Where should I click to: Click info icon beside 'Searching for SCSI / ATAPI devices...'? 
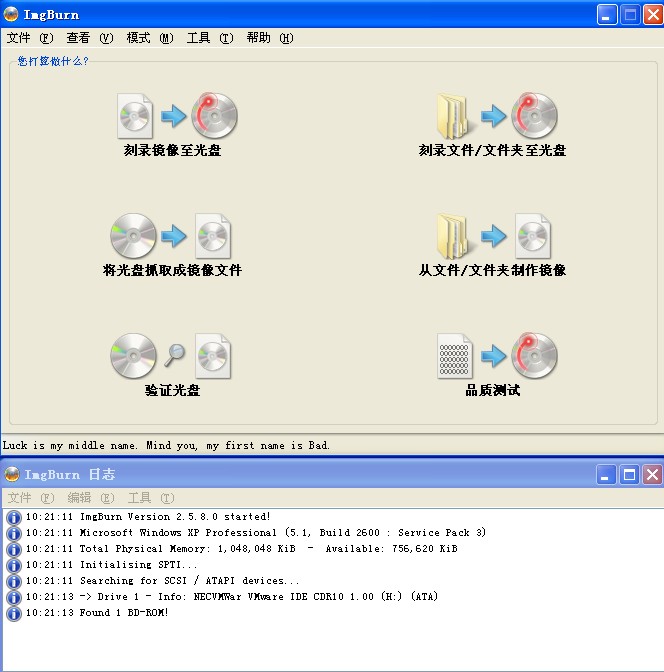(x=14, y=582)
